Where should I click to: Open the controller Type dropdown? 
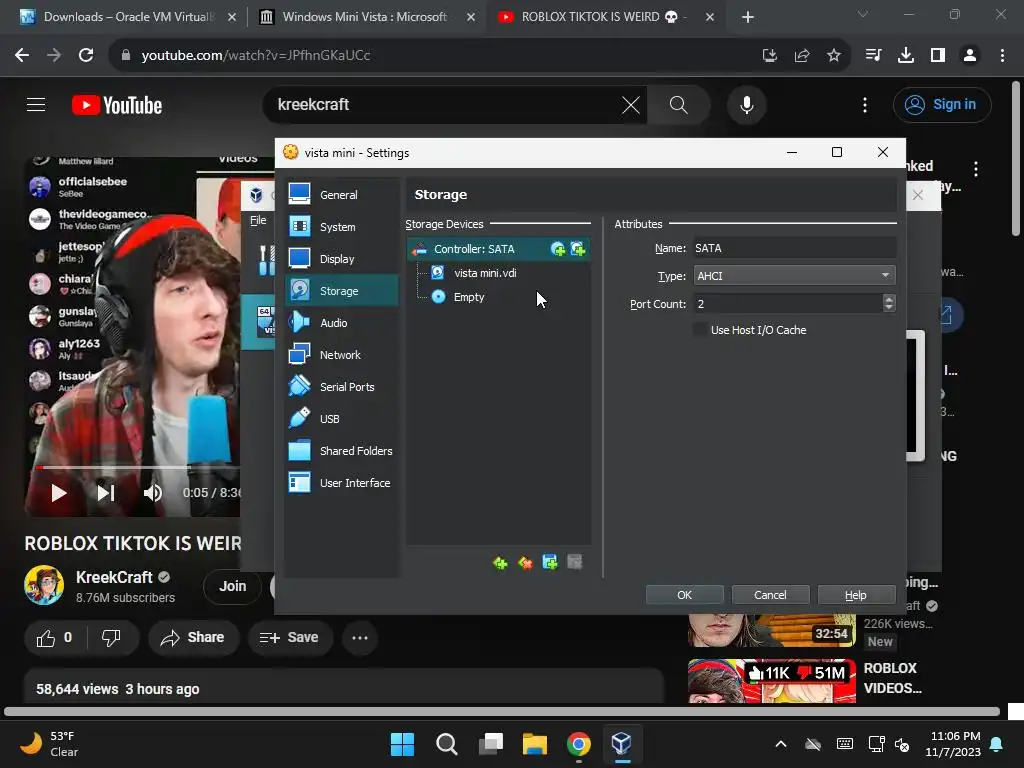click(794, 276)
